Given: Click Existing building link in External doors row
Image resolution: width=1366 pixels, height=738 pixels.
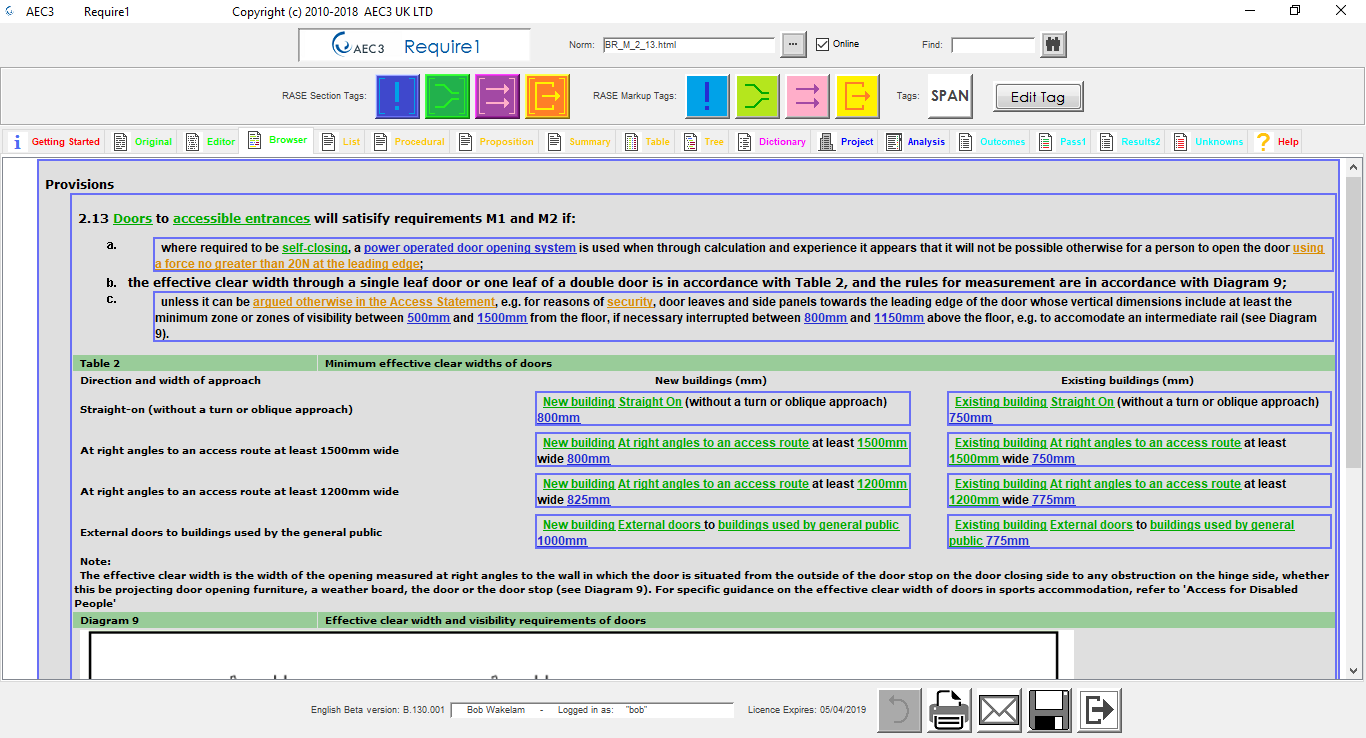Looking at the screenshot, I should [x=1000, y=524].
